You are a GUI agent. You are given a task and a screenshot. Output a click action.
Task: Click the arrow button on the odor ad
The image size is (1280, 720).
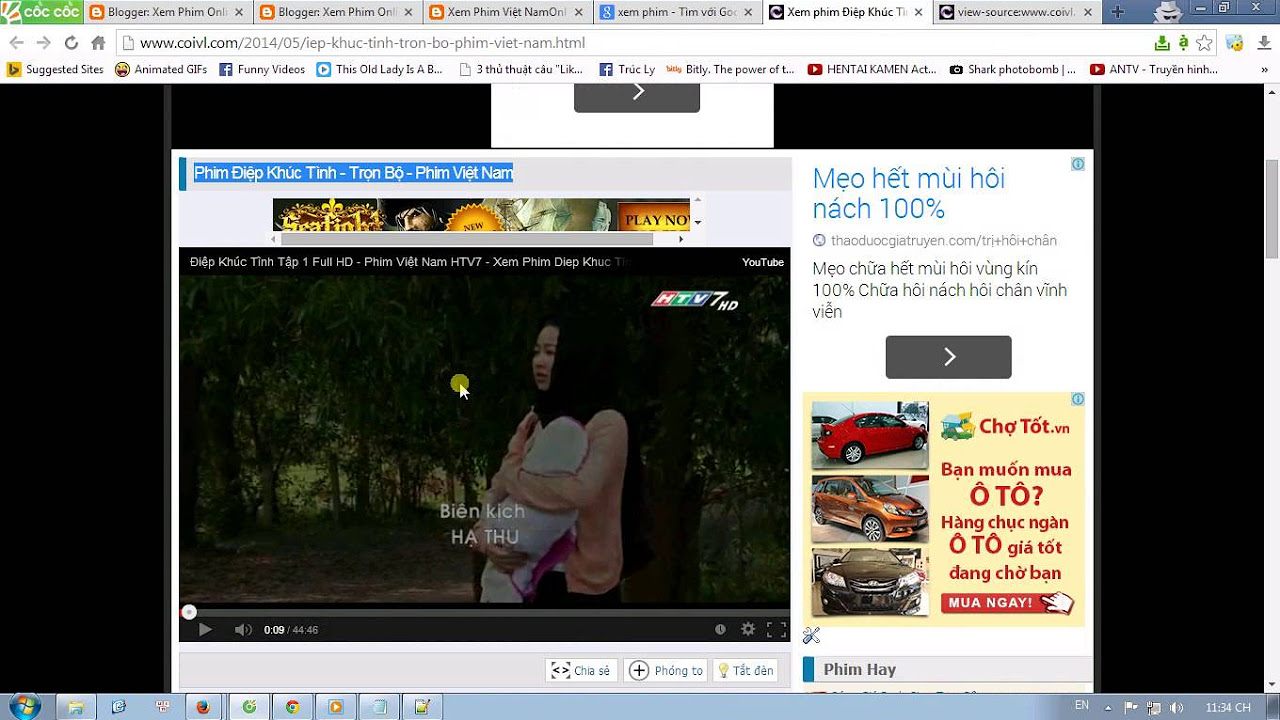[x=948, y=357]
